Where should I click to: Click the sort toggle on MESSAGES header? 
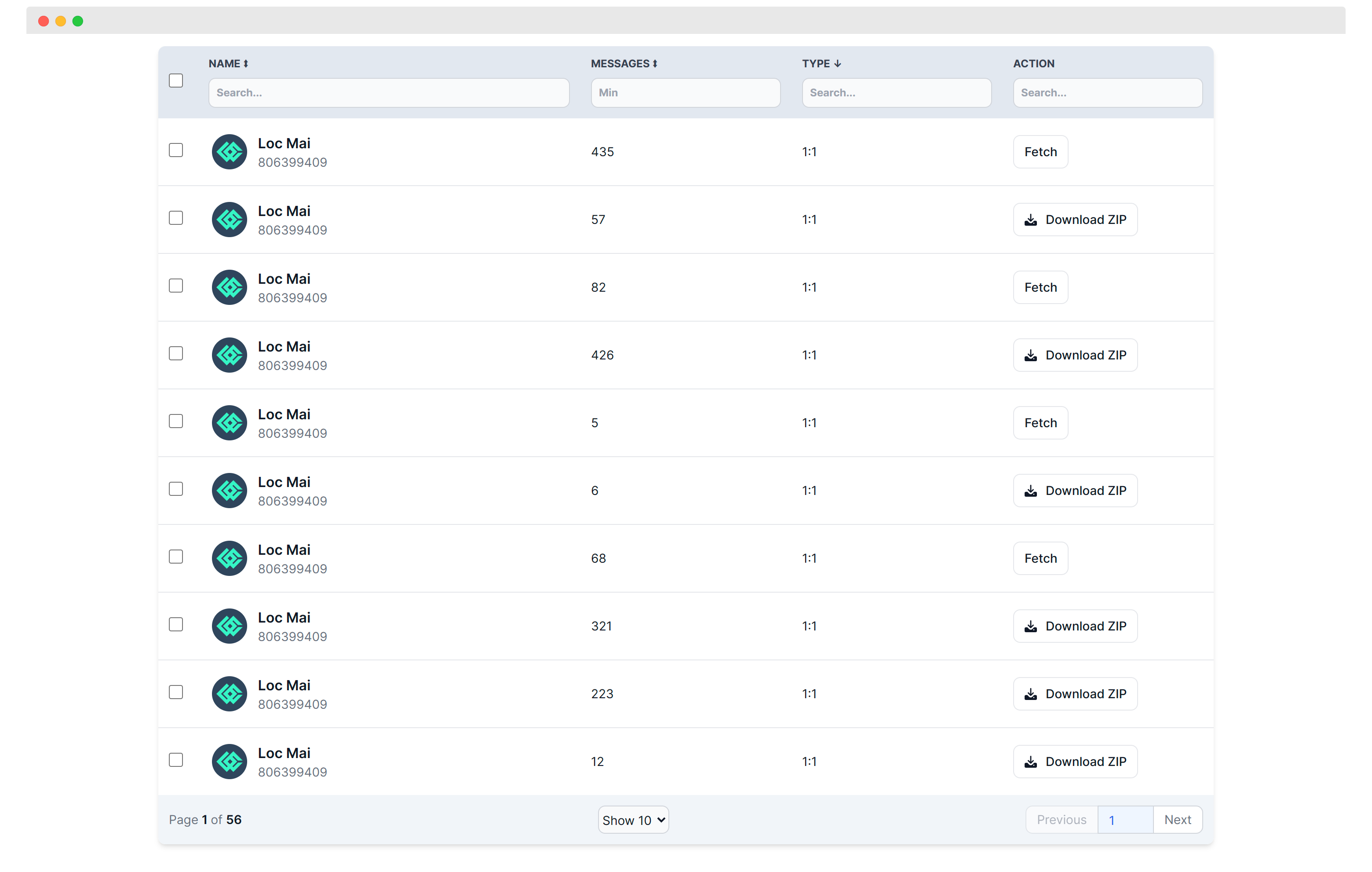[x=655, y=63]
